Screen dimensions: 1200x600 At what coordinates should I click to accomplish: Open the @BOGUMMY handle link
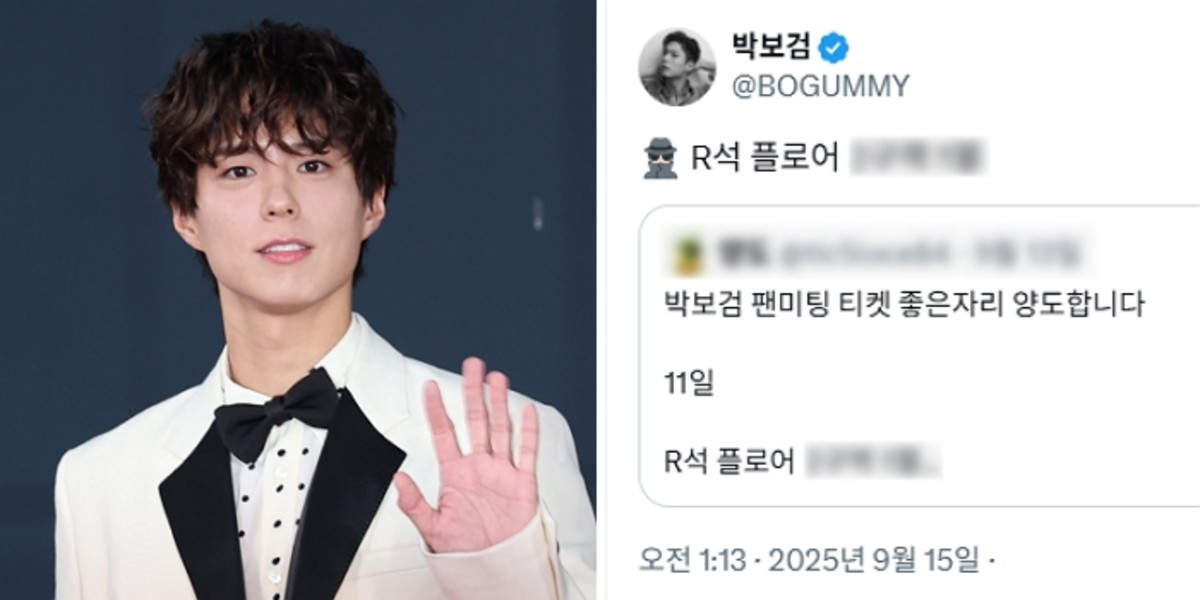tap(820, 86)
